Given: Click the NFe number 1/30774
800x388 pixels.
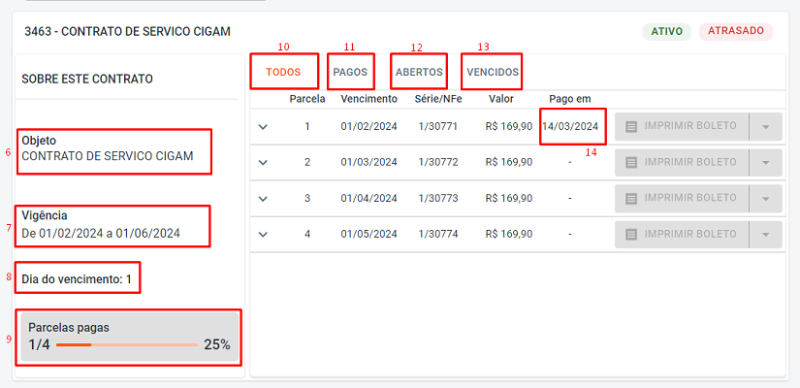Looking at the screenshot, I should [438, 234].
